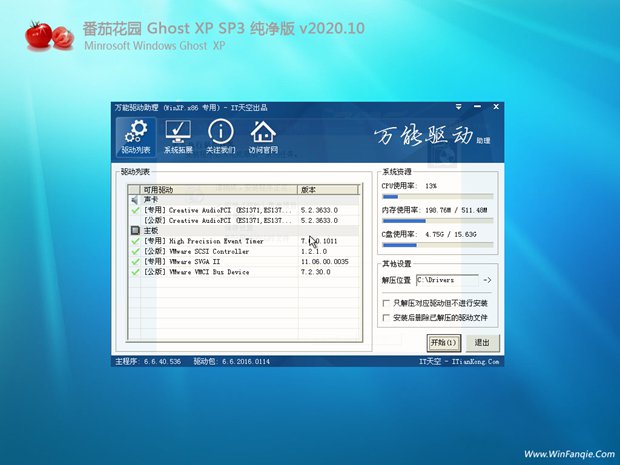The height and width of the screenshot is (465, 620).
Task: Click the 关注我们 info icon
Action: tap(220, 137)
